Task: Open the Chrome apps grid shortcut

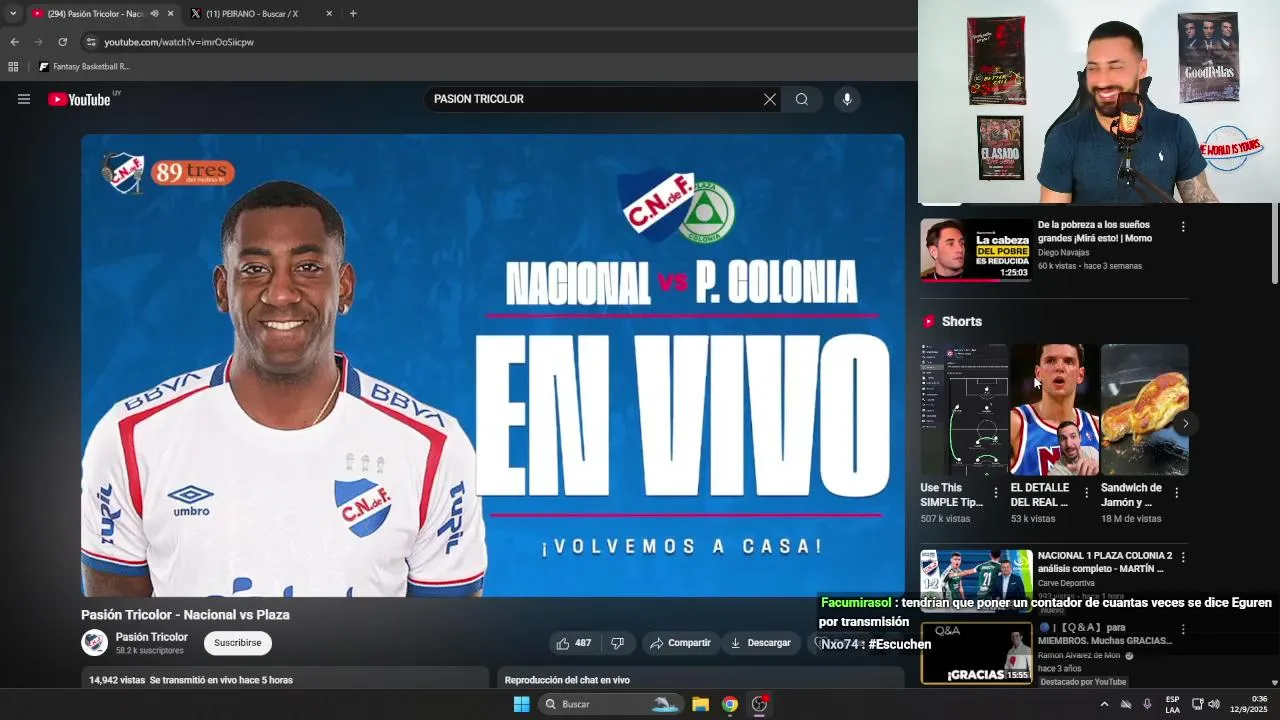Action: click(13, 67)
